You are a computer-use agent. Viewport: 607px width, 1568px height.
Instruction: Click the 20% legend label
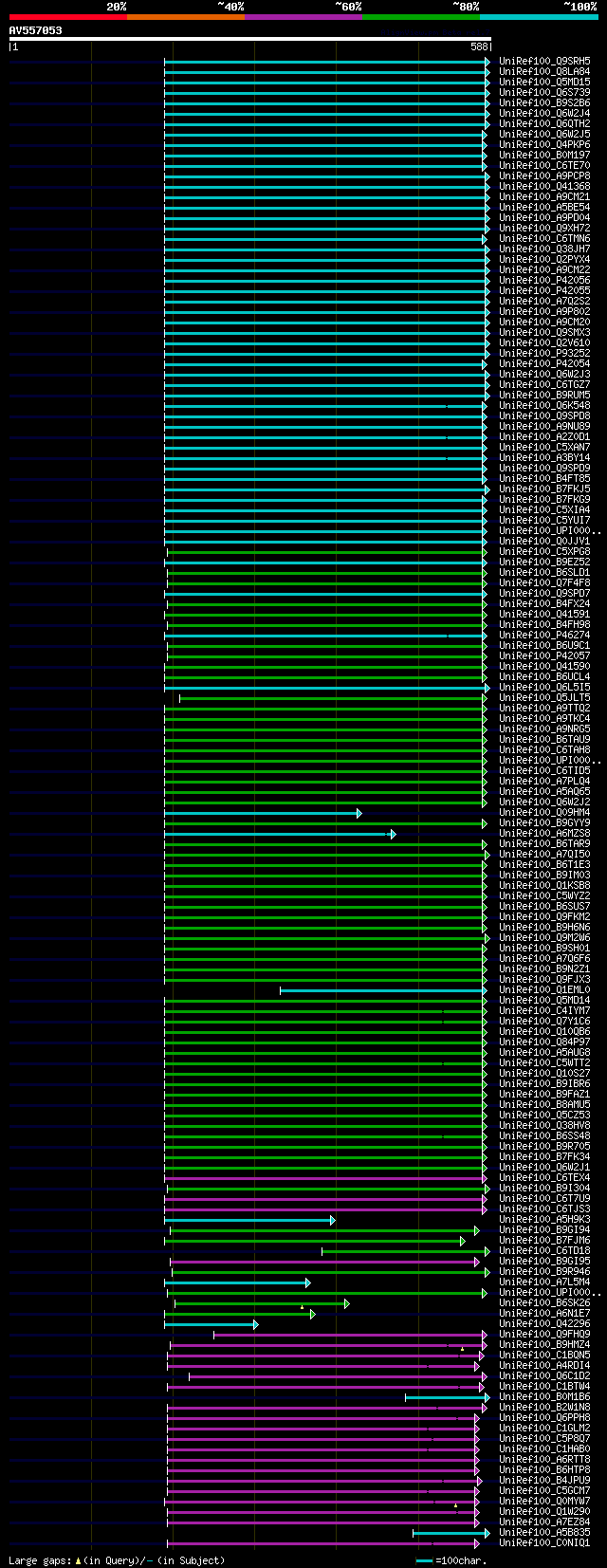coord(116,7)
